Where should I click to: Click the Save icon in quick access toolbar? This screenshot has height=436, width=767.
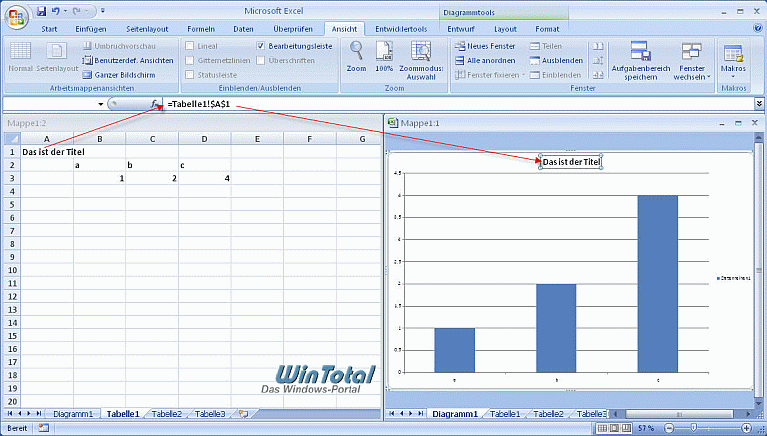pos(41,10)
